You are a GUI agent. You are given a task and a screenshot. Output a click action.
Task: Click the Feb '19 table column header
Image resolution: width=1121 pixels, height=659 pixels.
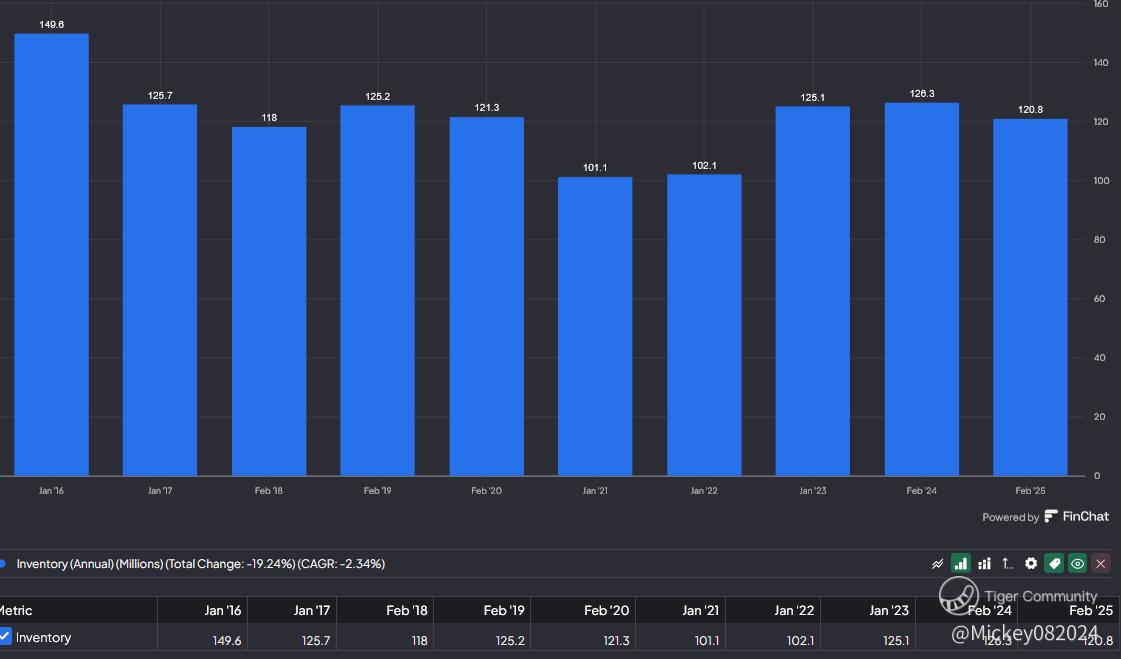pos(503,610)
